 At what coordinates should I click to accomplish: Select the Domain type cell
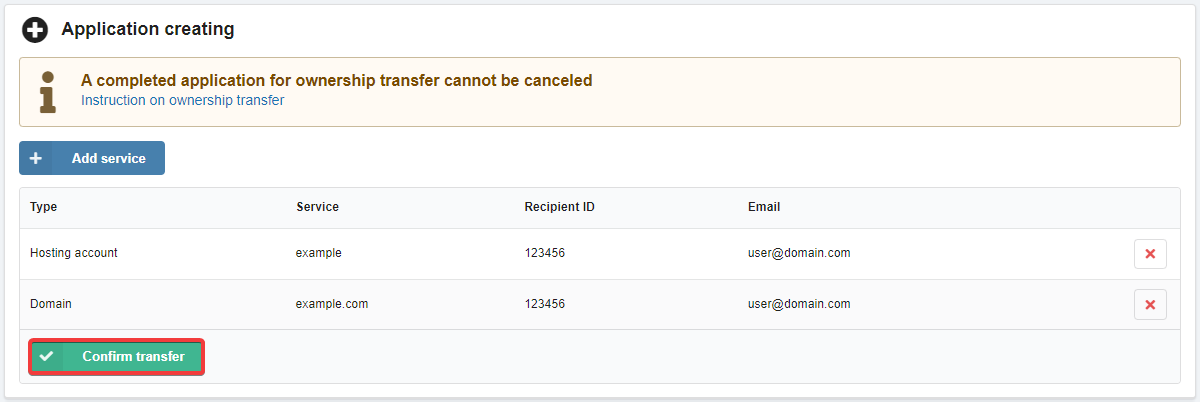[51, 303]
